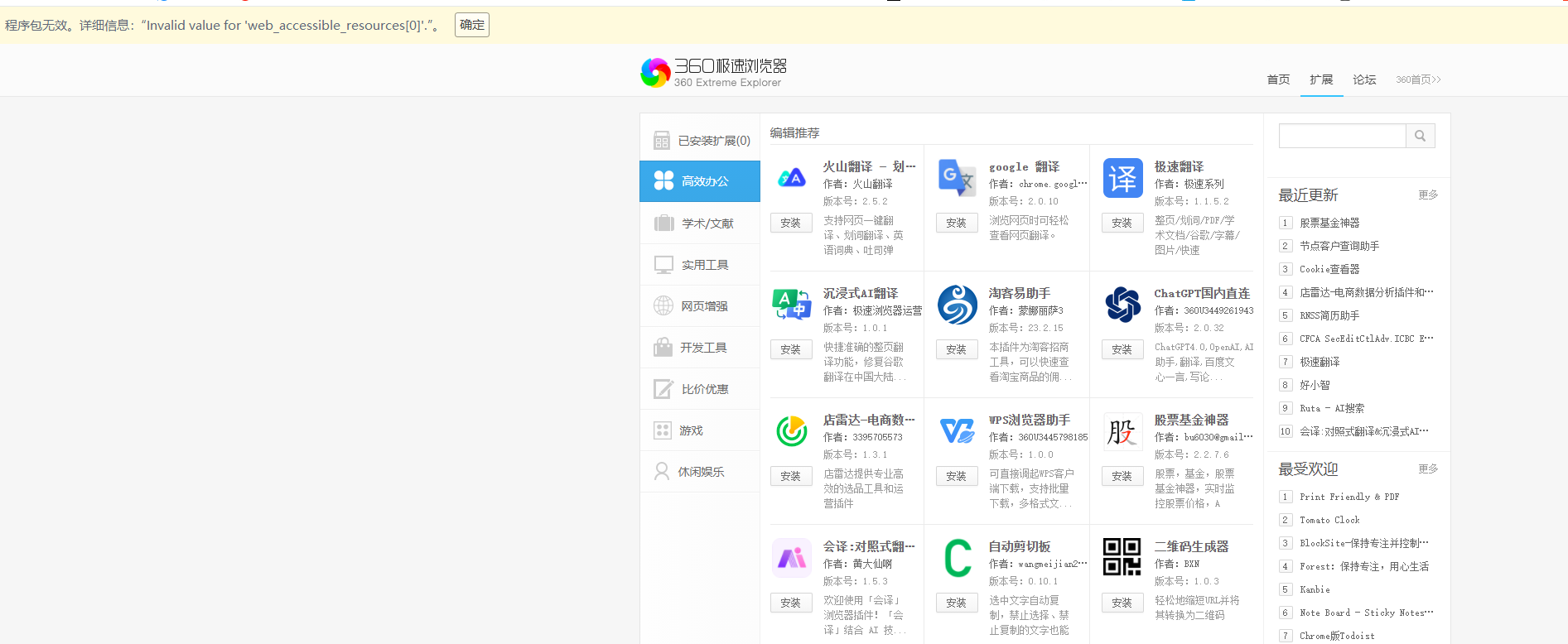
Task: Select the 比价优惠 category
Action: [x=700, y=389]
